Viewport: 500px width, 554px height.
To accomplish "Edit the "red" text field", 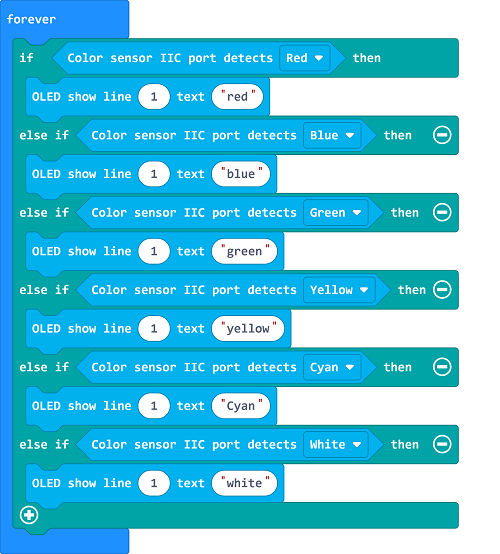I will click(x=237, y=96).
